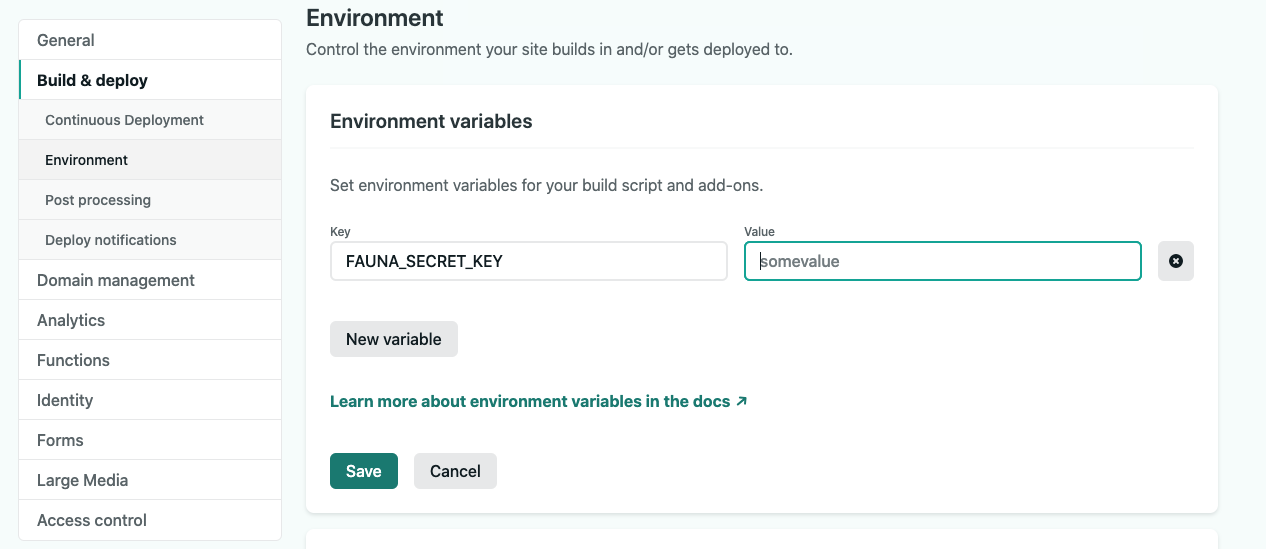Open Large Media settings
The image size is (1266, 549).
pos(150,480)
